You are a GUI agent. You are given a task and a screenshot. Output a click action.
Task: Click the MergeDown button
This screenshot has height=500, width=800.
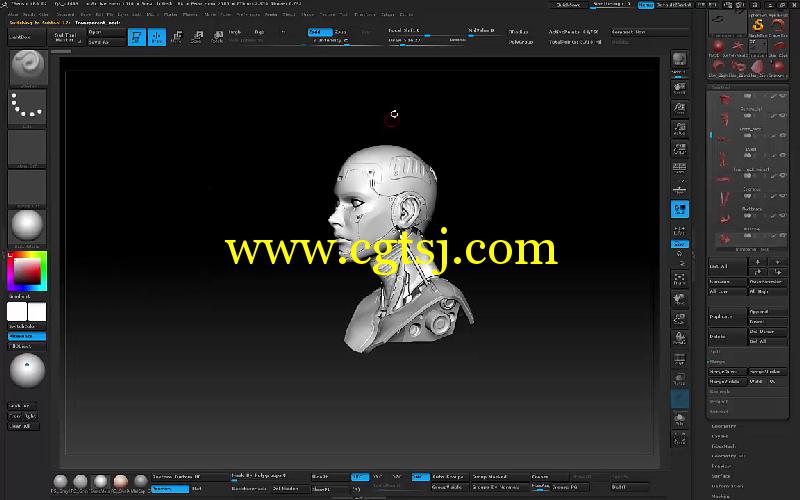(728, 371)
